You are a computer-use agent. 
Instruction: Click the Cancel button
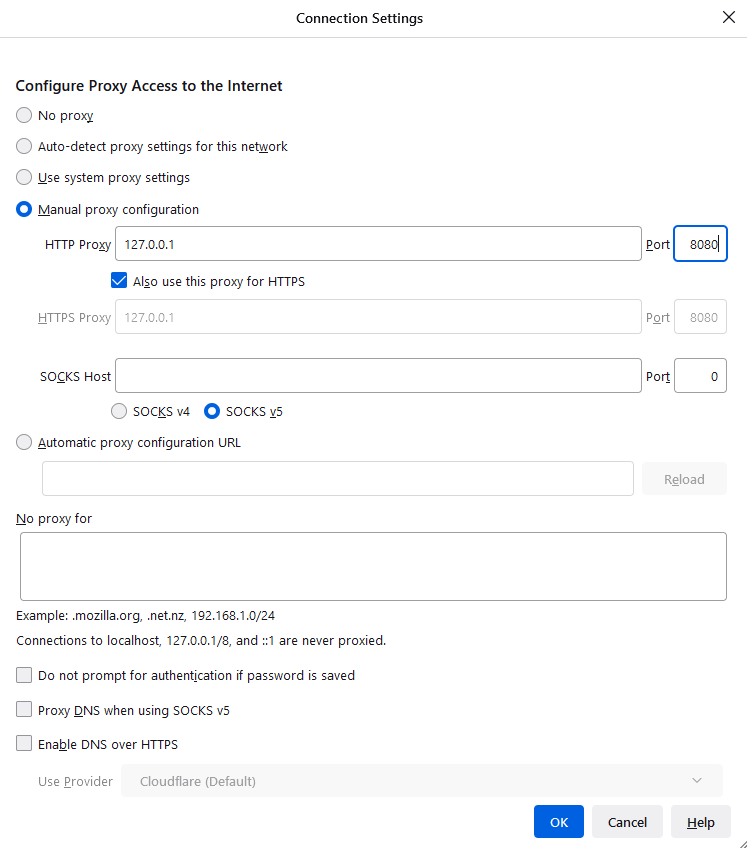pyautogui.click(x=627, y=822)
